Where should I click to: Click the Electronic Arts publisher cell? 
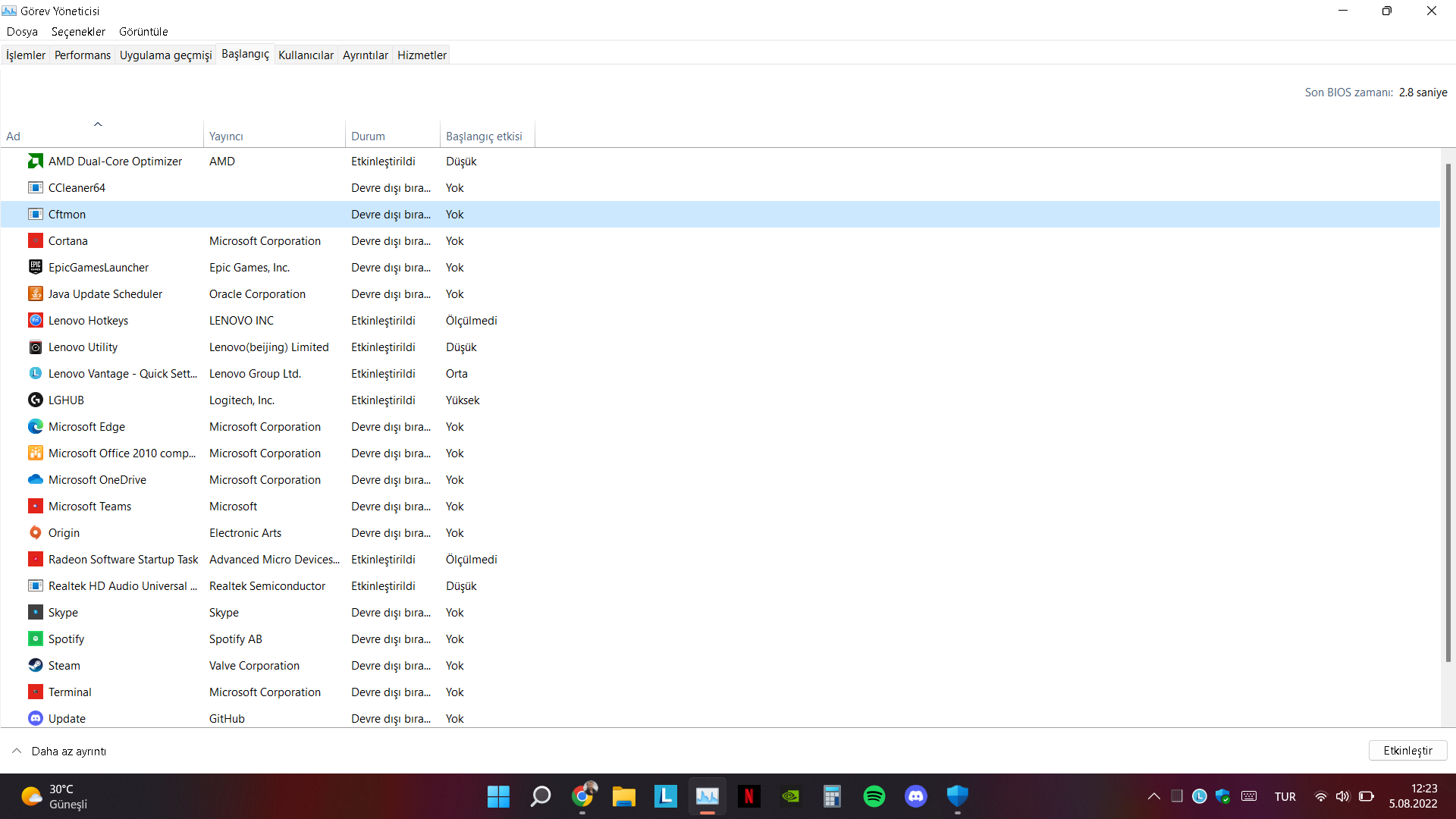(245, 532)
